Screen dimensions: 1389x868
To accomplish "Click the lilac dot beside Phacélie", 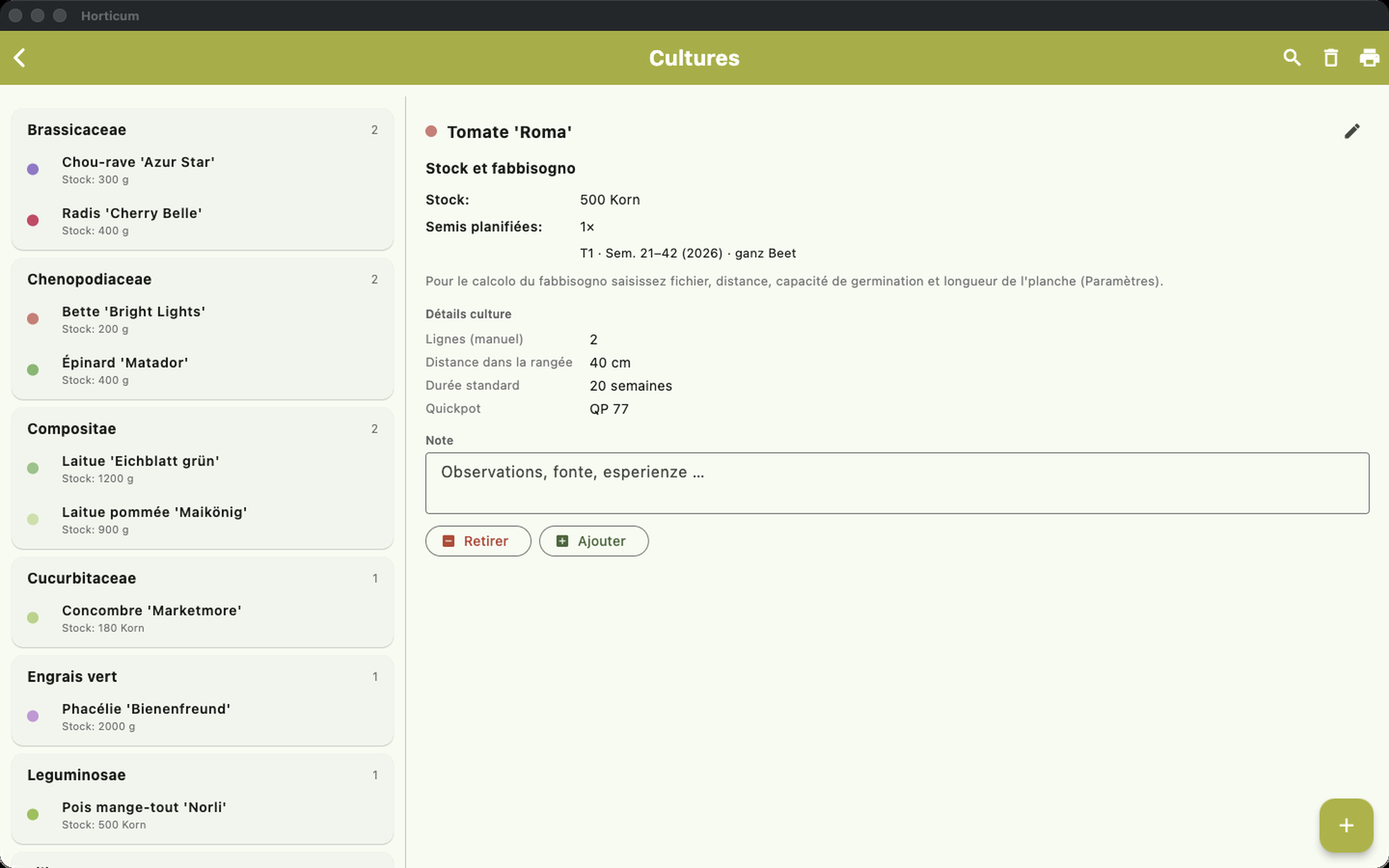I will (33, 716).
